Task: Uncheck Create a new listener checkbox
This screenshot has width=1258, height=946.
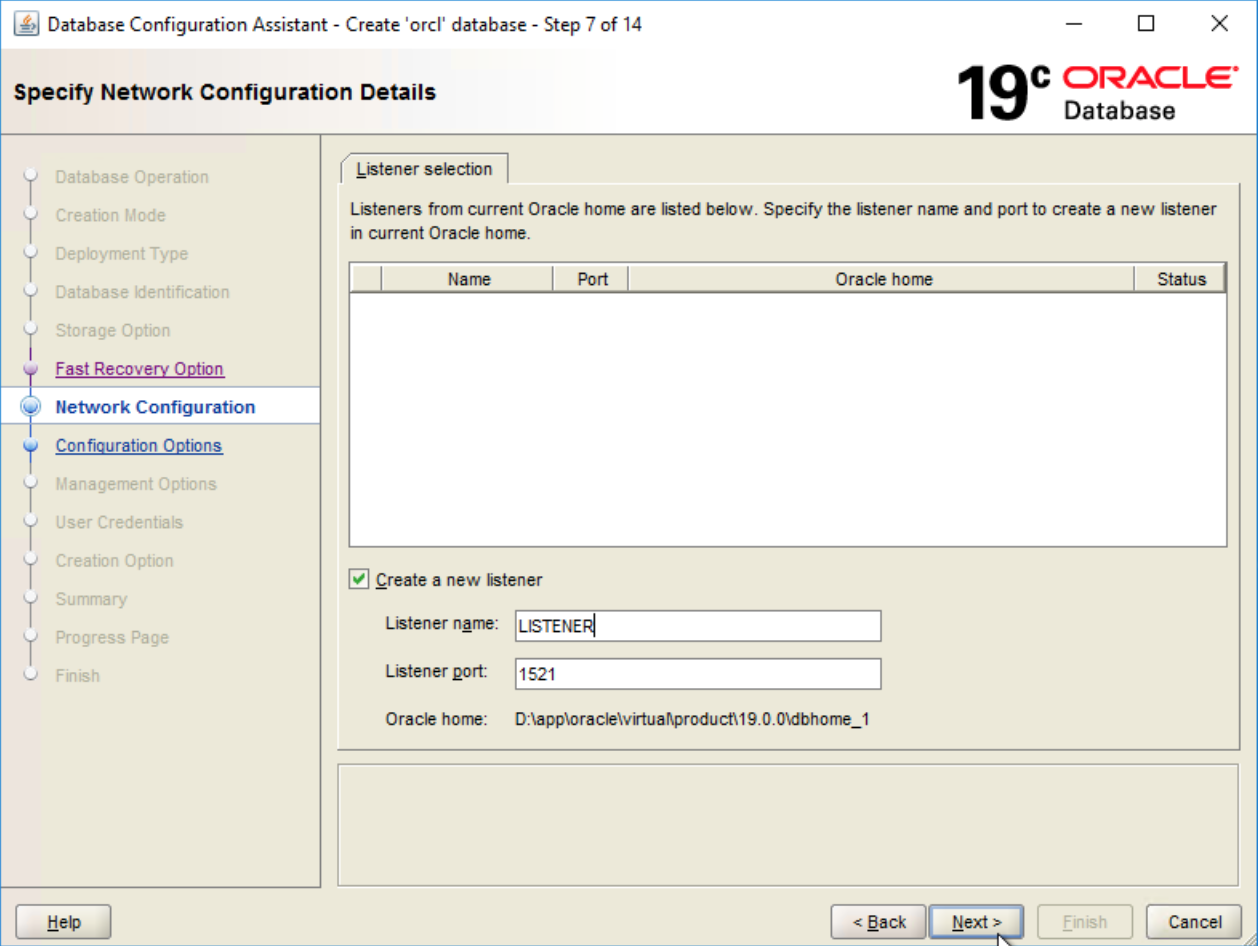Action: coord(359,579)
